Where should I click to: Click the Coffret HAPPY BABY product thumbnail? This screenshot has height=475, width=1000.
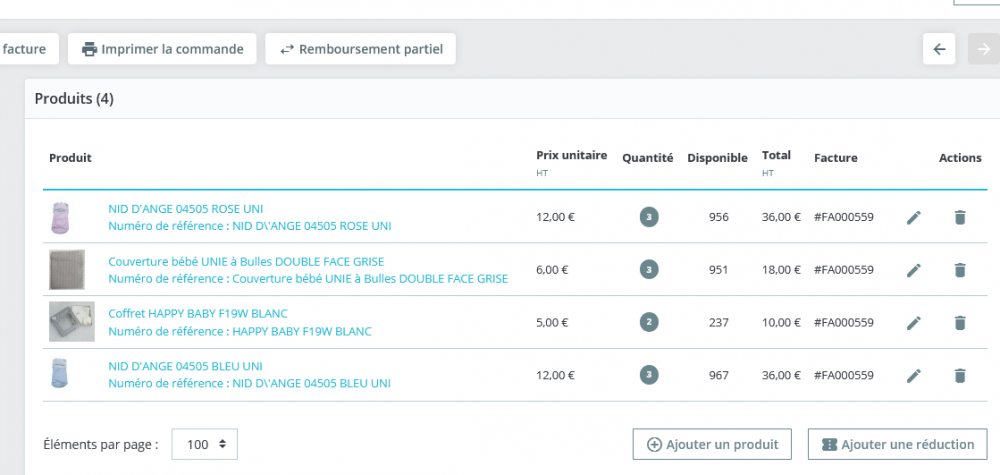point(72,322)
